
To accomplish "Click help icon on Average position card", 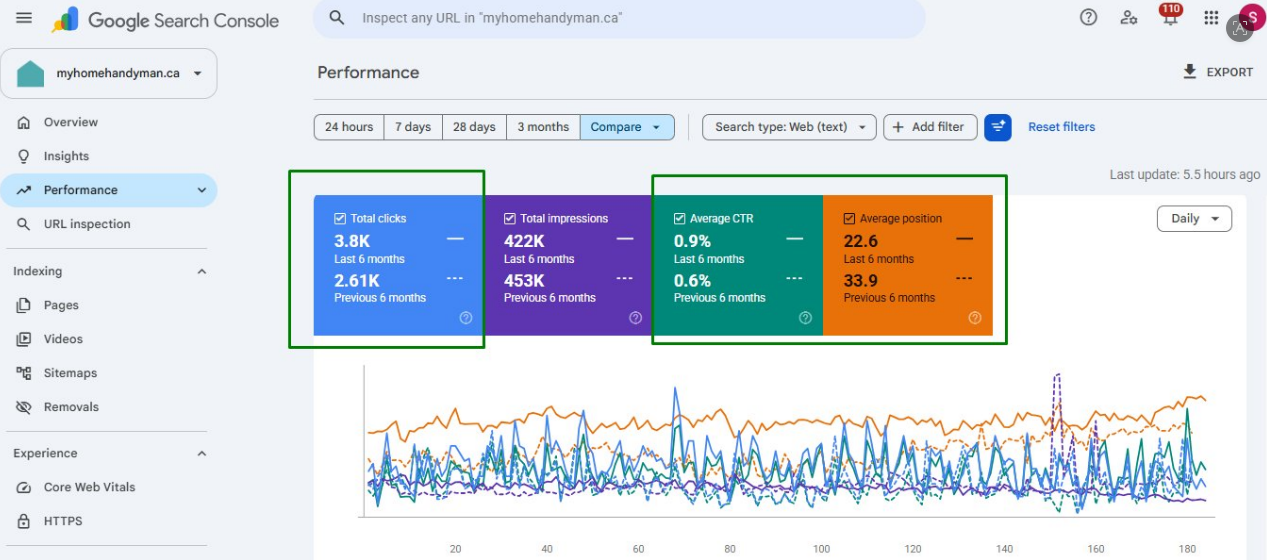I will coord(975,318).
